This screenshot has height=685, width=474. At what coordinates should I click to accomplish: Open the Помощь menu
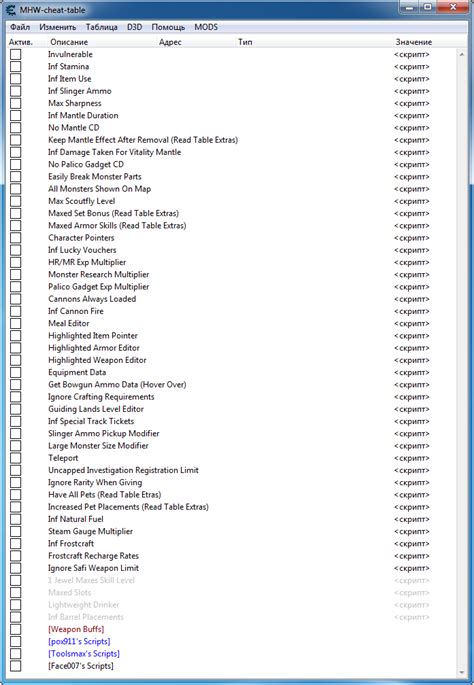click(168, 27)
